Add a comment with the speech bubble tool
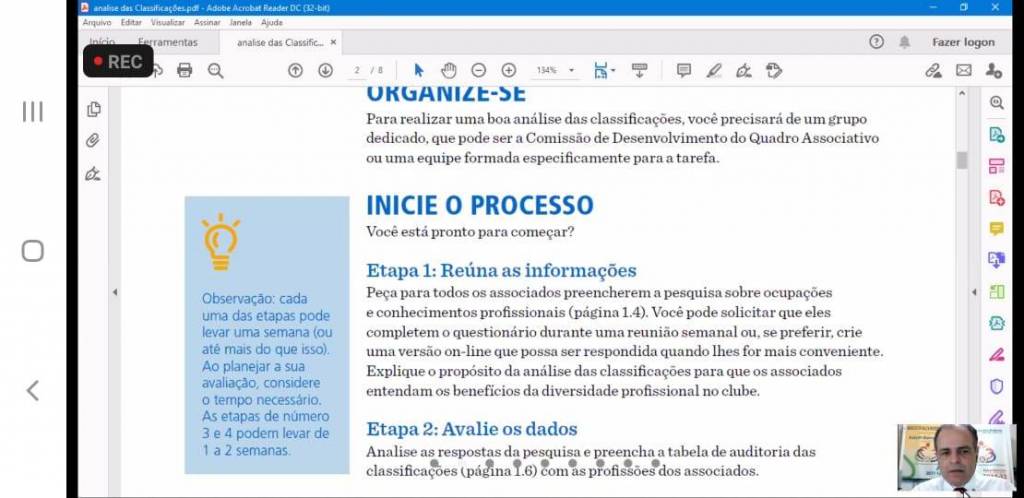Screen dimensions: 1024x498 pyautogui.click(x=684, y=70)
